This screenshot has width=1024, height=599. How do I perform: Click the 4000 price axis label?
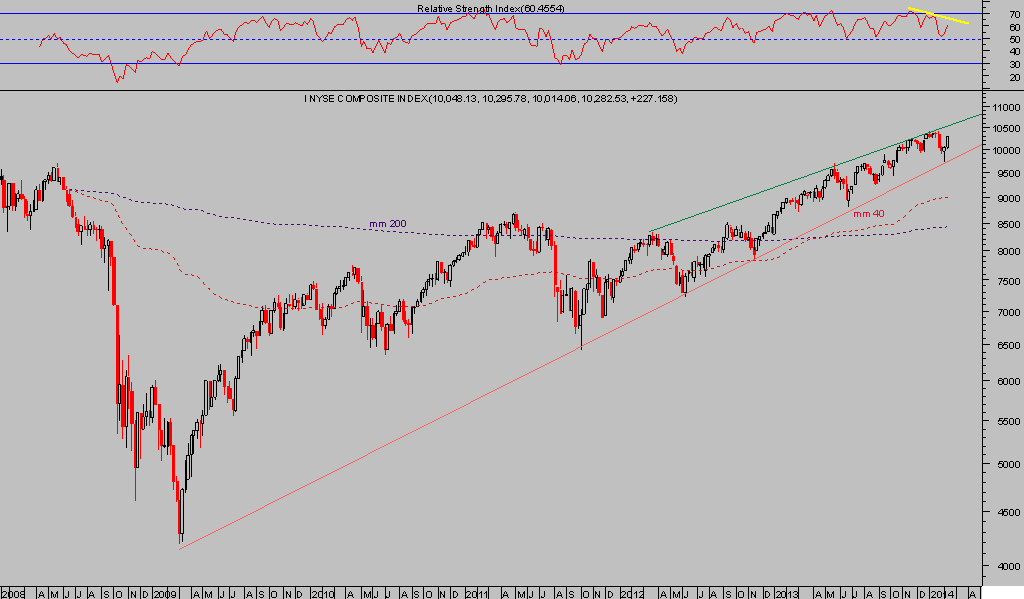point(1003,566)
